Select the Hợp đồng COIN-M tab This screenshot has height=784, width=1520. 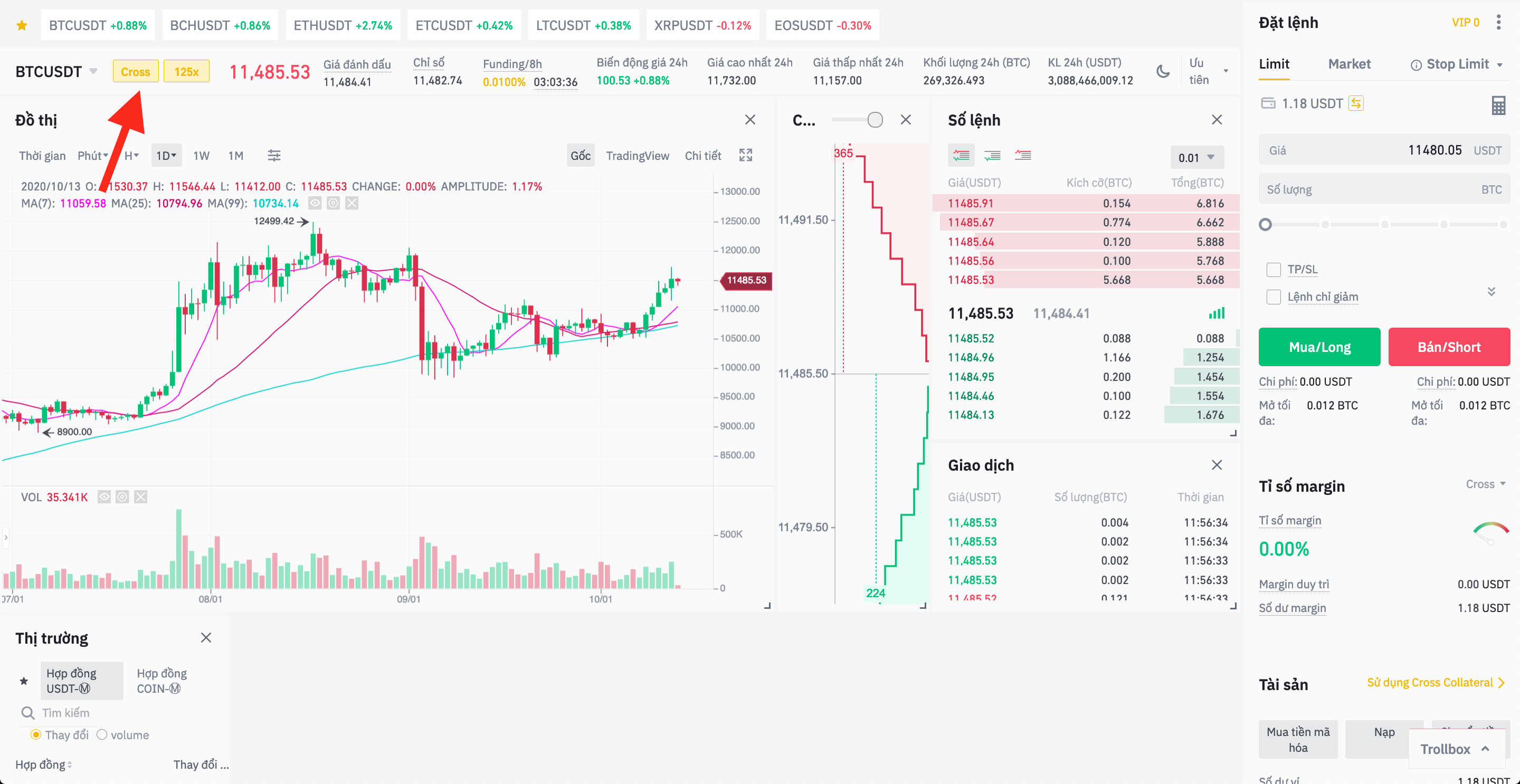click(x=162, y=681)
